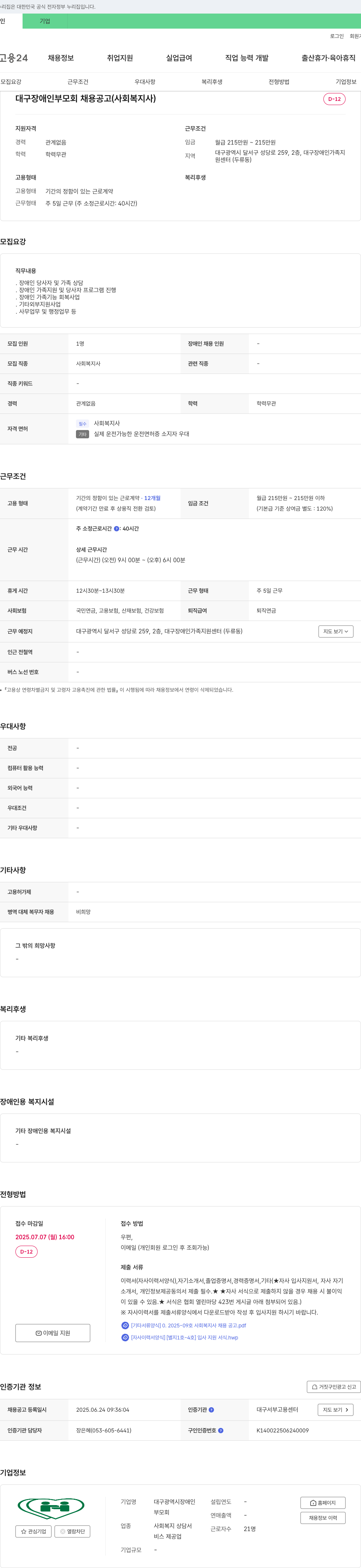Click the deadline 2025.07.07 (월) 16:00
This screenshot has height=1568, width=361.
(45, 1237)
